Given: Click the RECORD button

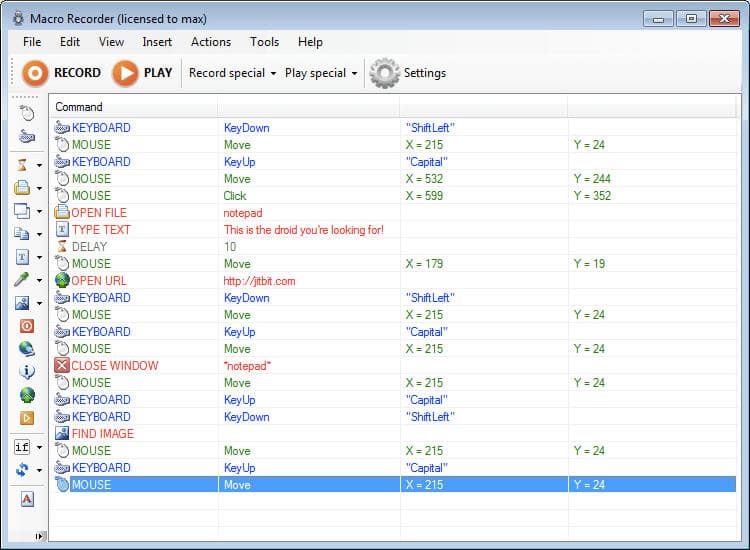Looking at the screenshot, I should coord(62,73).
